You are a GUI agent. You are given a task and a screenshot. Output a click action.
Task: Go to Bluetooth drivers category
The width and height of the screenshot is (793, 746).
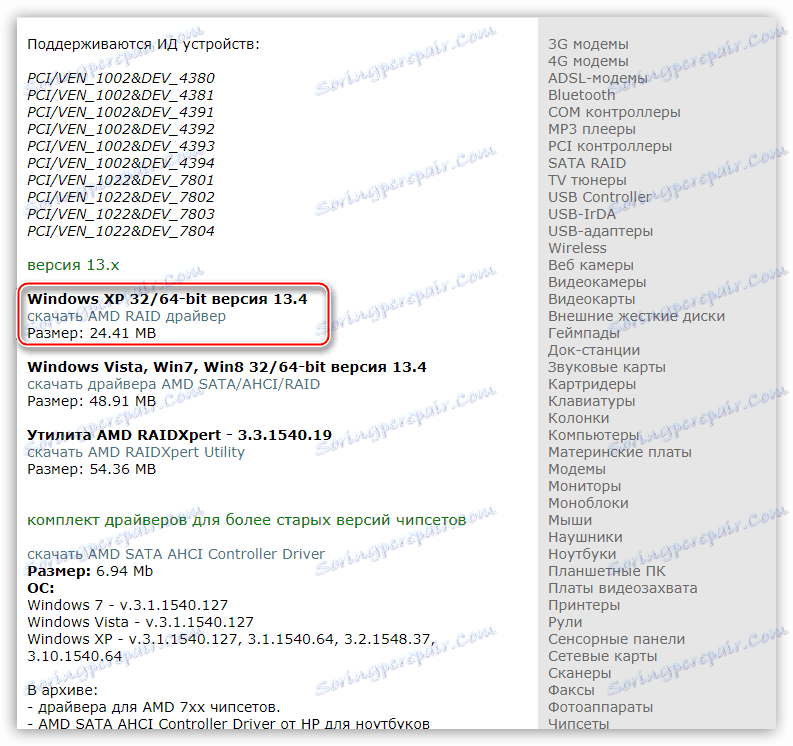click(x=582, y=95)
